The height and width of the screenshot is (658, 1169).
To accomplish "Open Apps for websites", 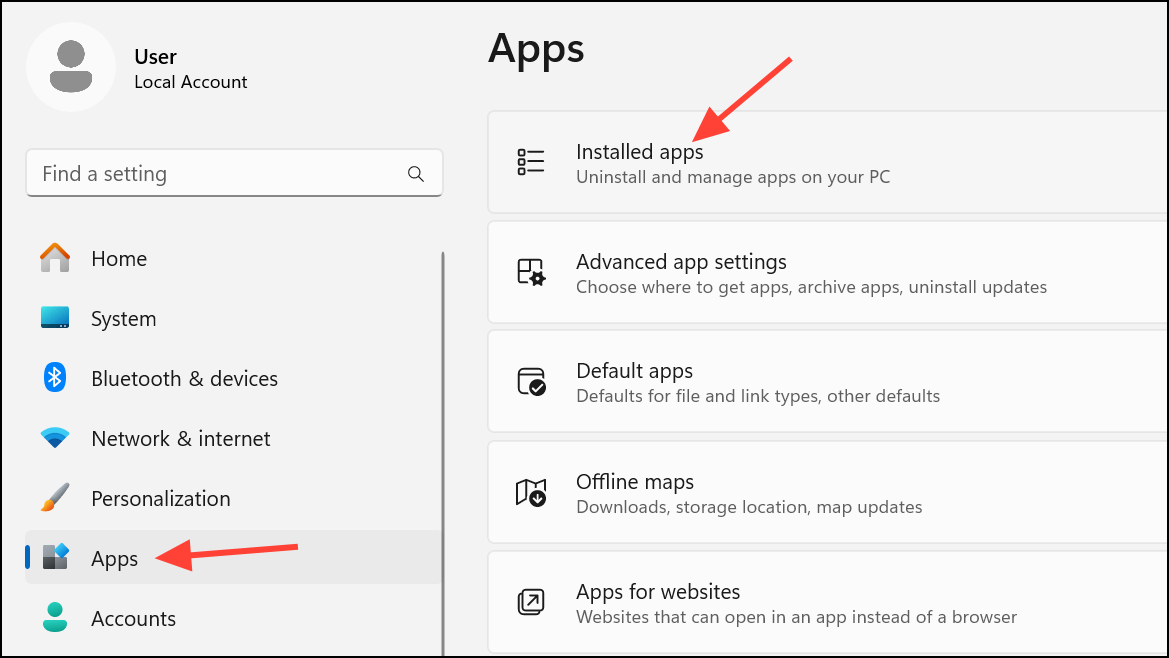I will pyautogui.click(x=658, y=592).
